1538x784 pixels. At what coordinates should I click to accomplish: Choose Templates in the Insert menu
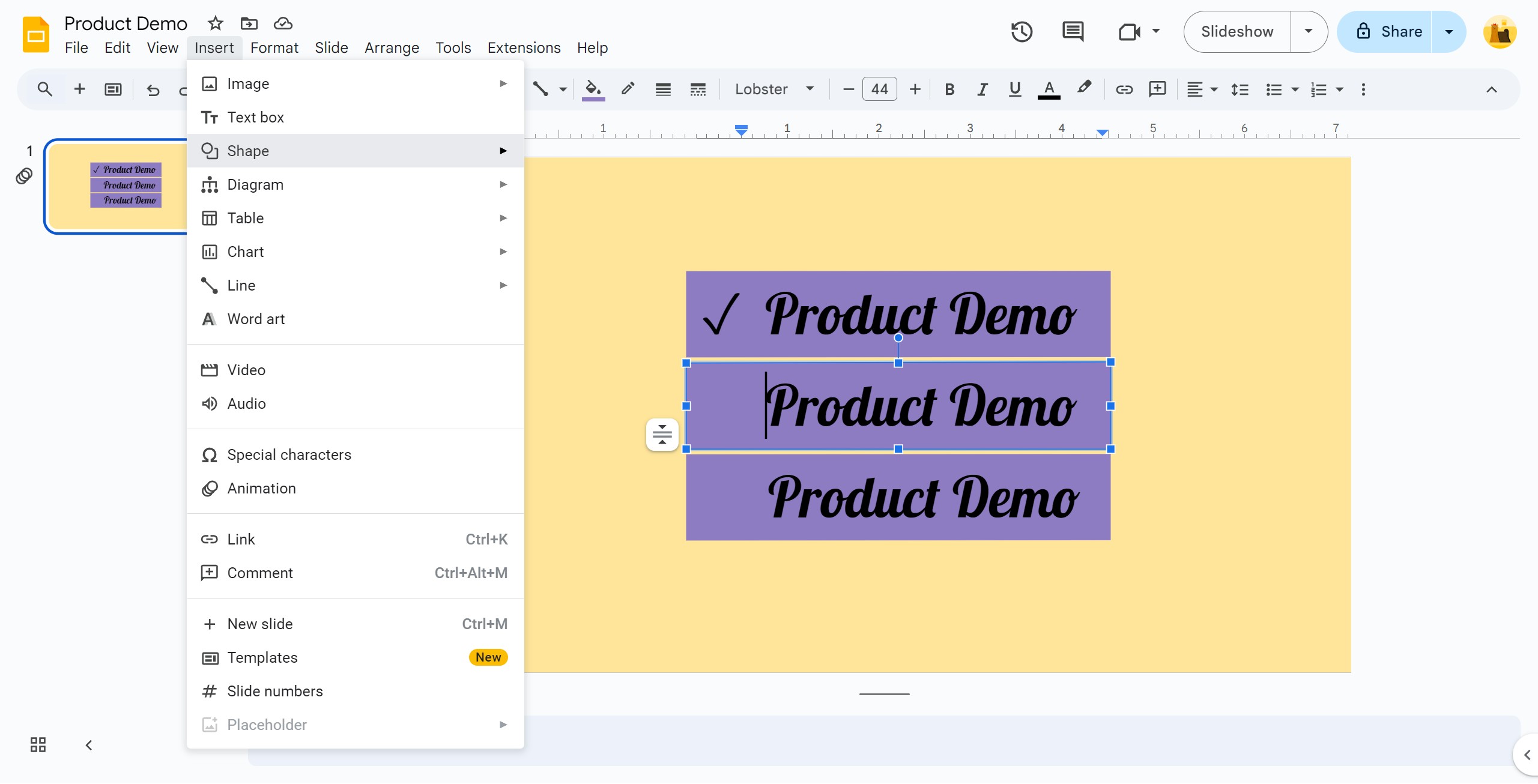click(x=356, y=657)
